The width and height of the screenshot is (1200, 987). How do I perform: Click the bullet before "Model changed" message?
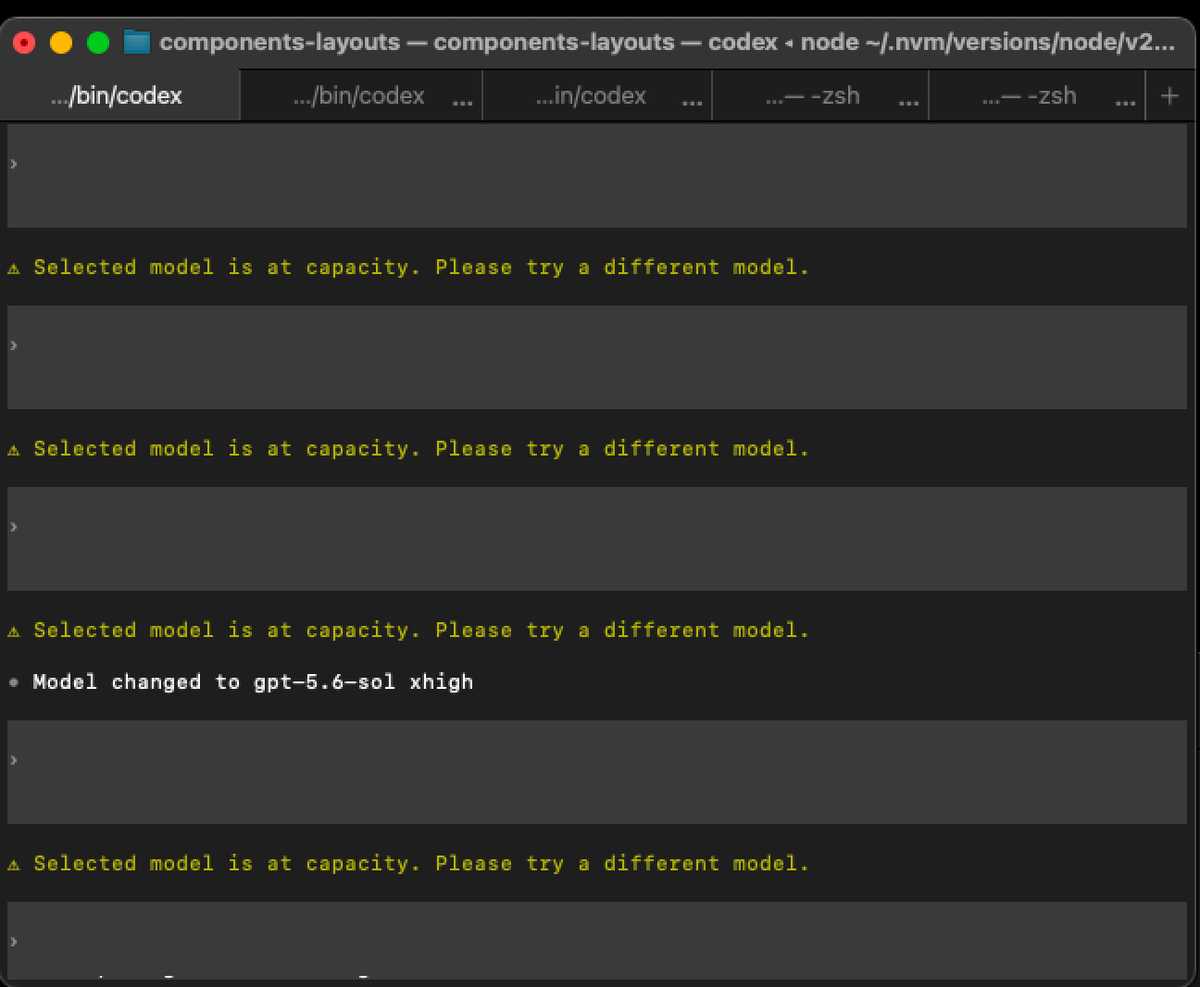14,682
